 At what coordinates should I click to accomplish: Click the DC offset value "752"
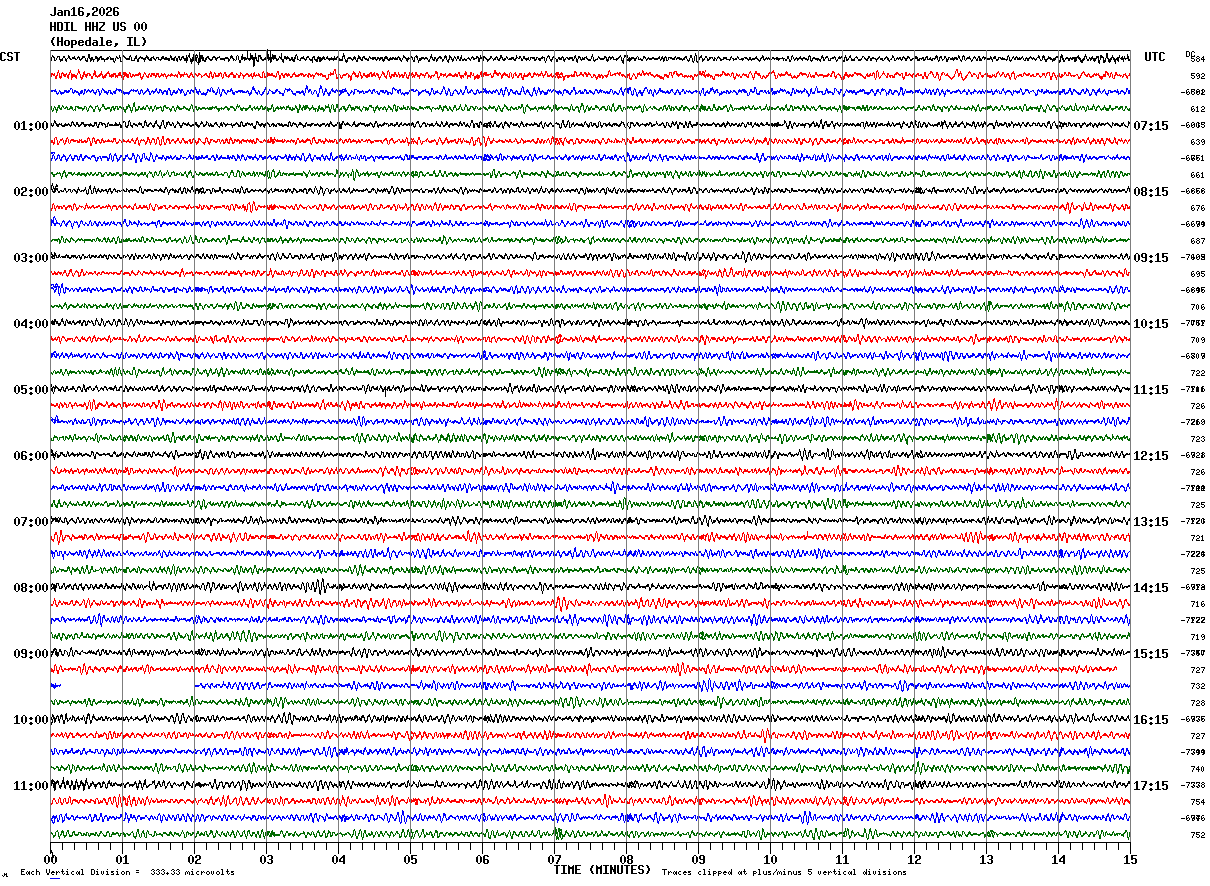pyautogui.click(x=1197, y=835)
